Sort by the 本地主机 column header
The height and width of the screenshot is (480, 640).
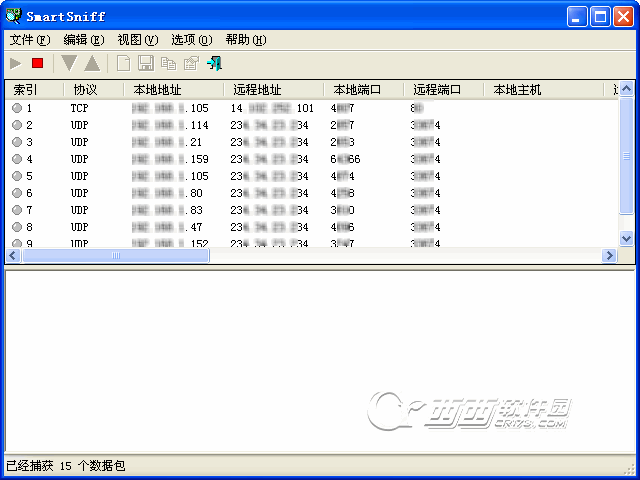pos(544,89)
